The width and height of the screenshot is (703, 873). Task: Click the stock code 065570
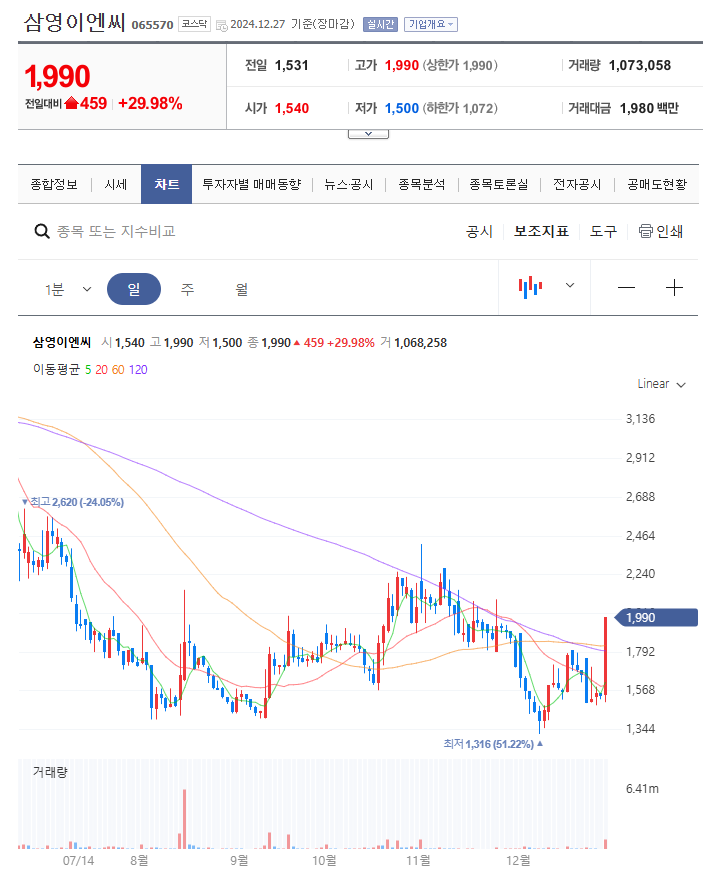[x=153, y=25]
